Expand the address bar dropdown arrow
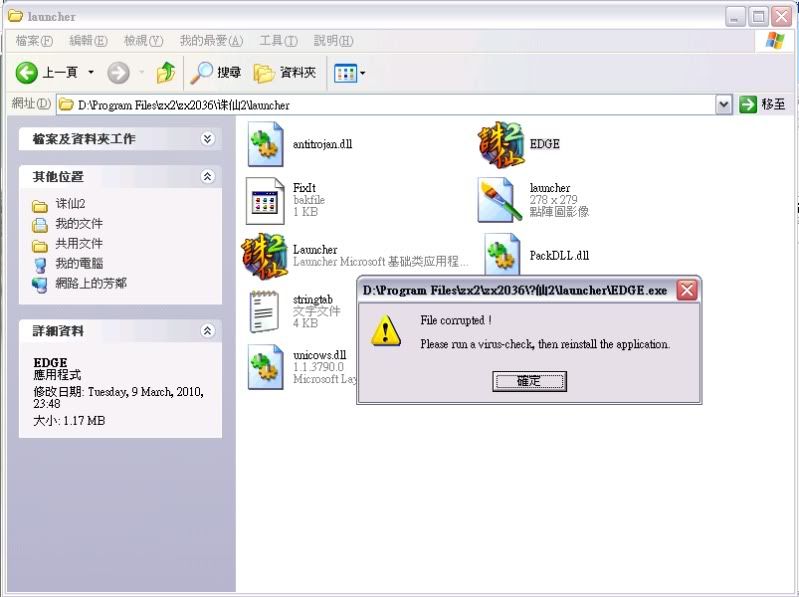799x597 pixels. click(724, 104)
